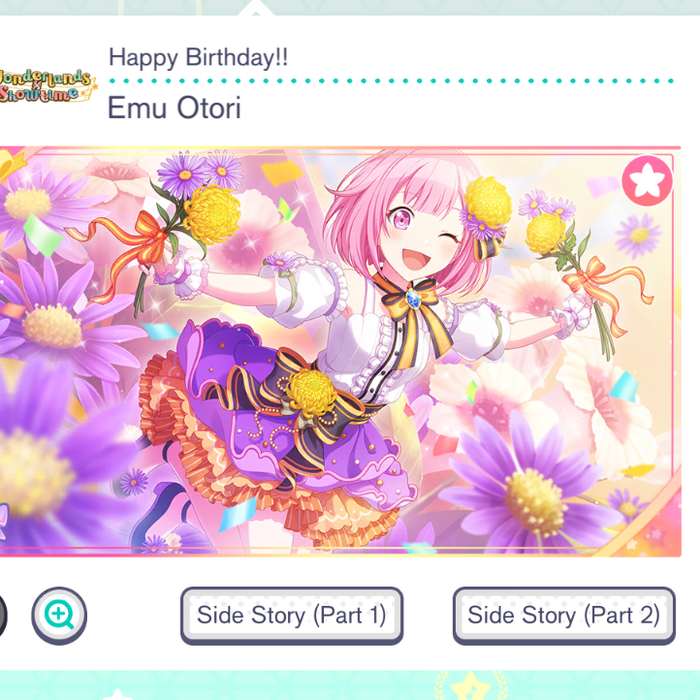Select the dark round button left of the magnifier
Image resolution: width=700 pixels, height=700 pixels.
point(3,616)
